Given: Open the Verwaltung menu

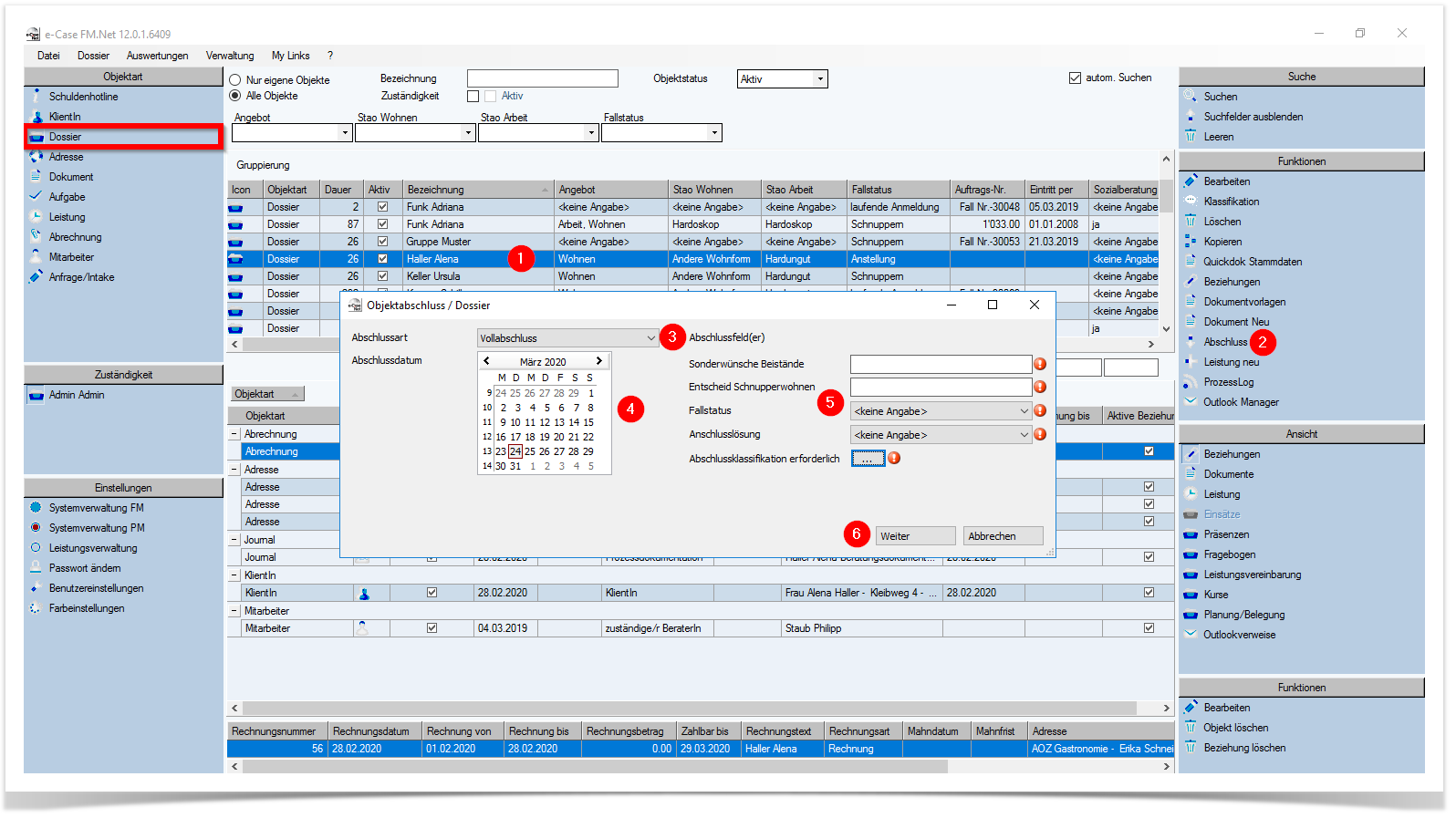Looking at the screenshot, I should (230, 56).
